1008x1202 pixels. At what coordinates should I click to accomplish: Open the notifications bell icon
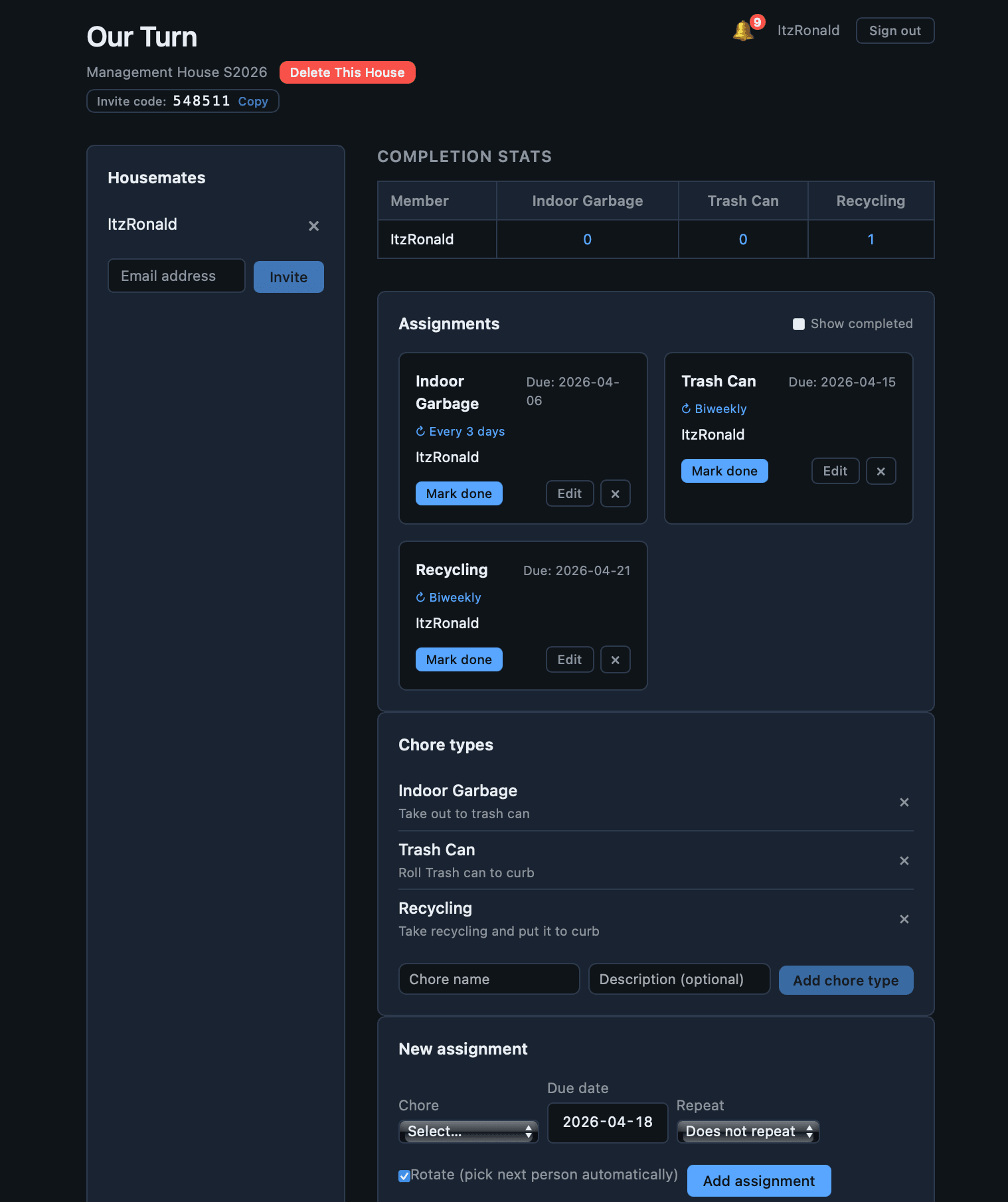744,31
